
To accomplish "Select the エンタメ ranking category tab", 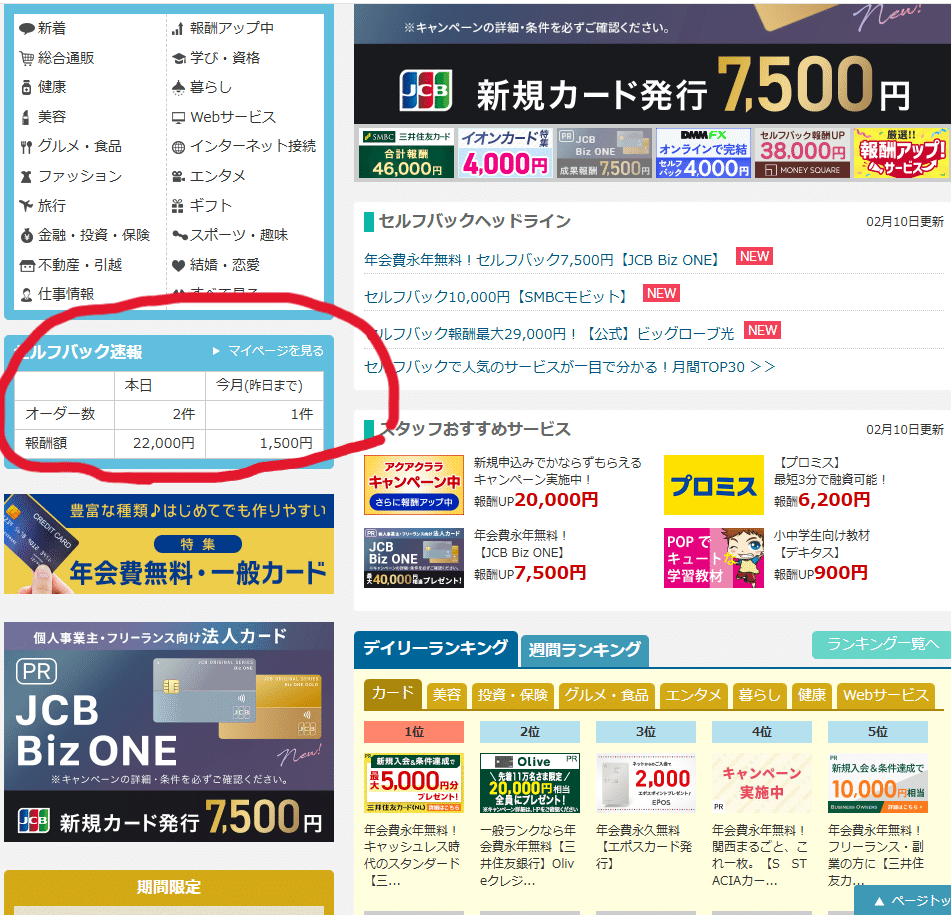I will pyautogui.click(x=693, y=695).
